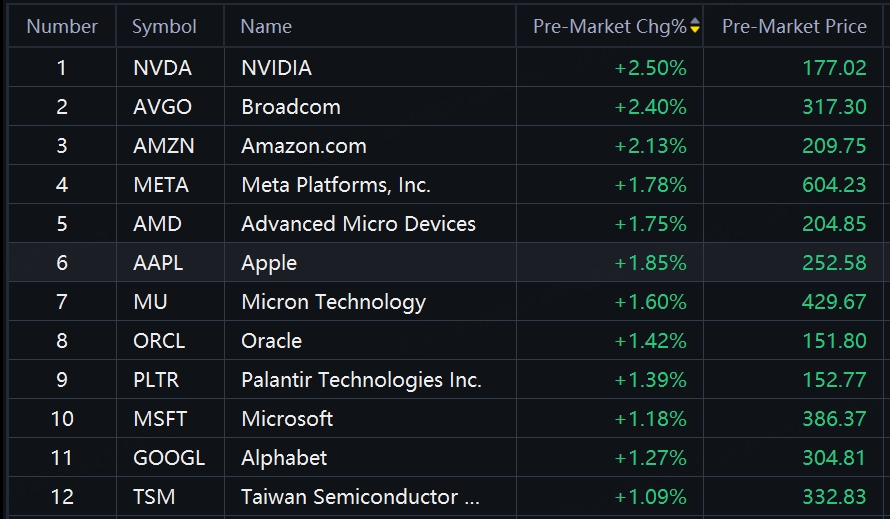Viewport: 890px width, 519px height.
Task: Sort by the Symbol column header
Action: (164, 27)
